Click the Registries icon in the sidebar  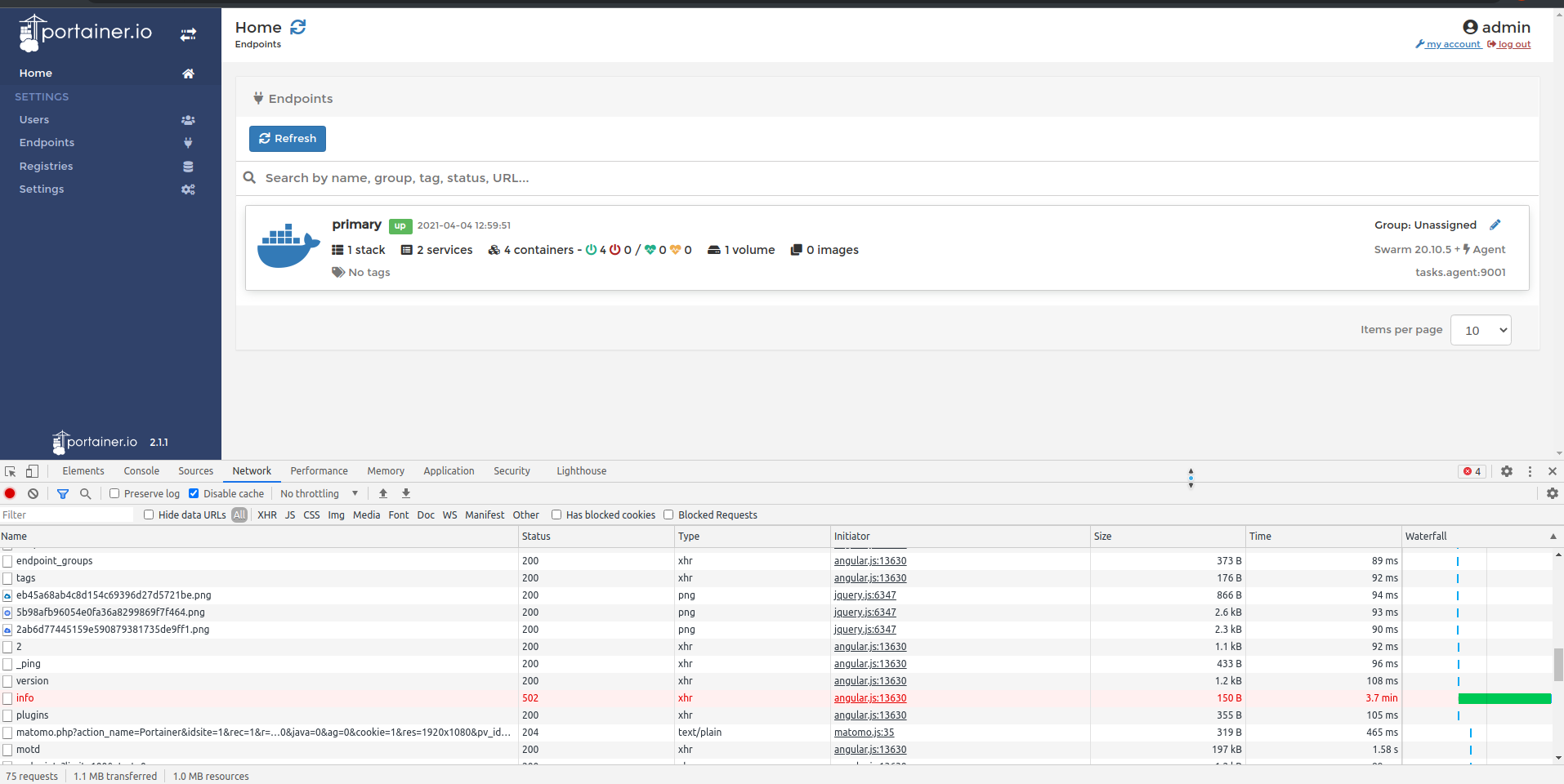point(188,166)
